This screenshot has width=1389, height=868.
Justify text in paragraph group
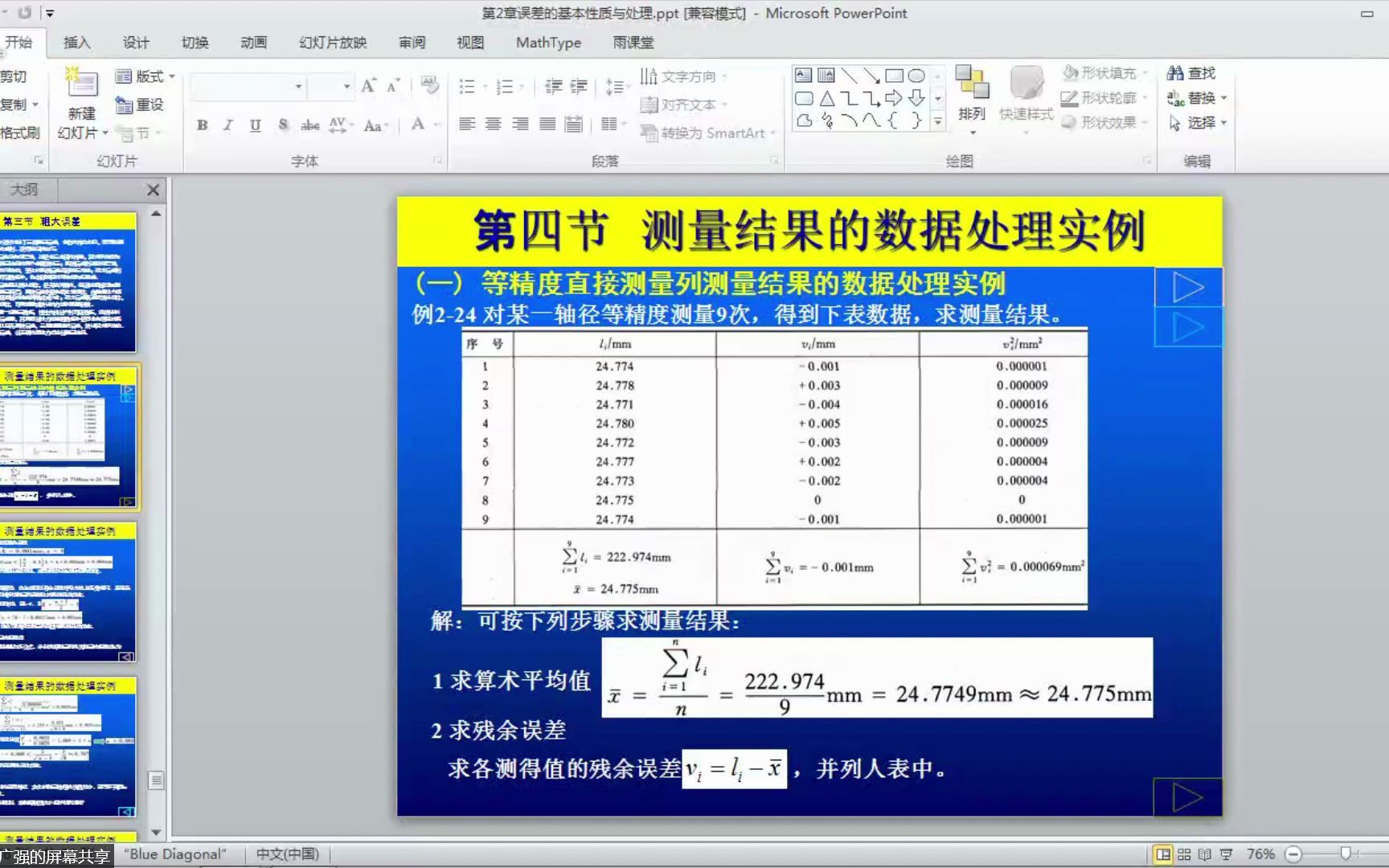547,124
